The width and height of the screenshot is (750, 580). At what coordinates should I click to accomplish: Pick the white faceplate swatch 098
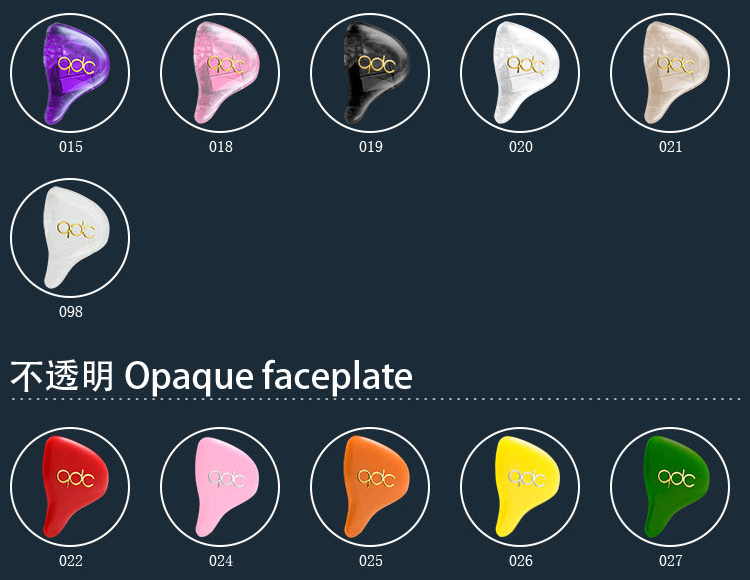[x=70, y=238]
